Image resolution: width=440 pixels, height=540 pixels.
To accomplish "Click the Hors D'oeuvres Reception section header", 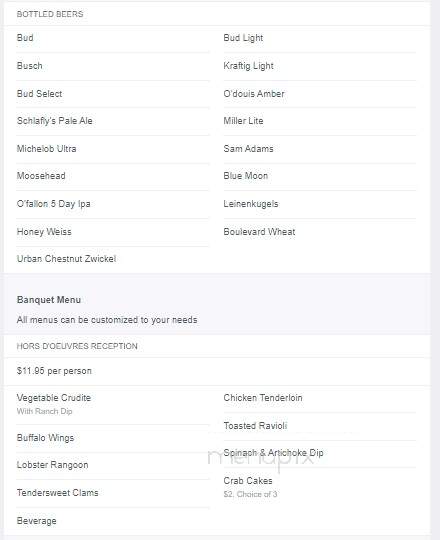I will [x=77, y=346].
